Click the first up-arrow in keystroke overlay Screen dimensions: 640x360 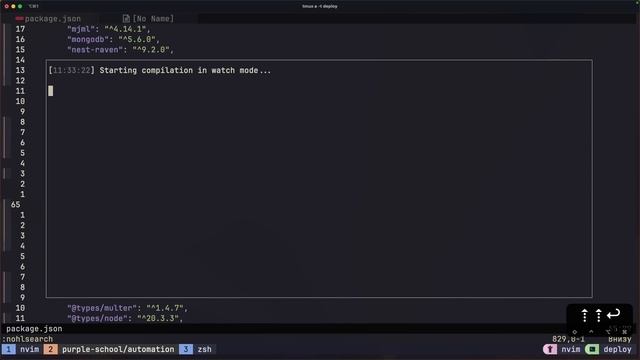click(x=584, y=315)
